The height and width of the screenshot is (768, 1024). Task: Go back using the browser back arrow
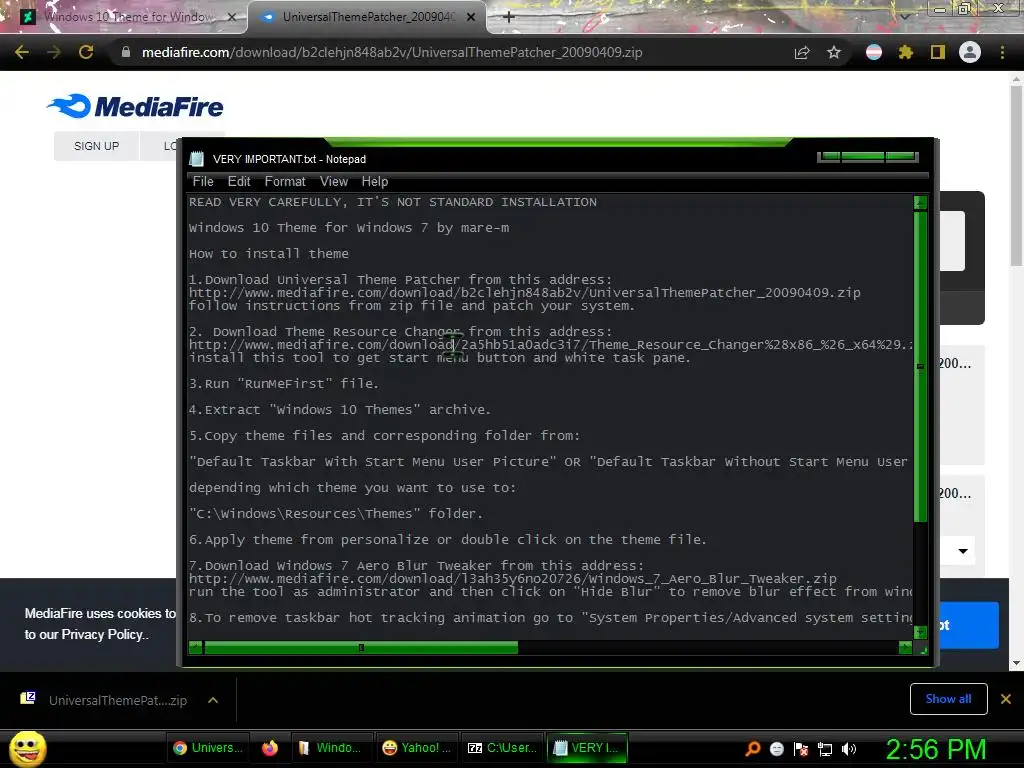click(x=22, y=52)
